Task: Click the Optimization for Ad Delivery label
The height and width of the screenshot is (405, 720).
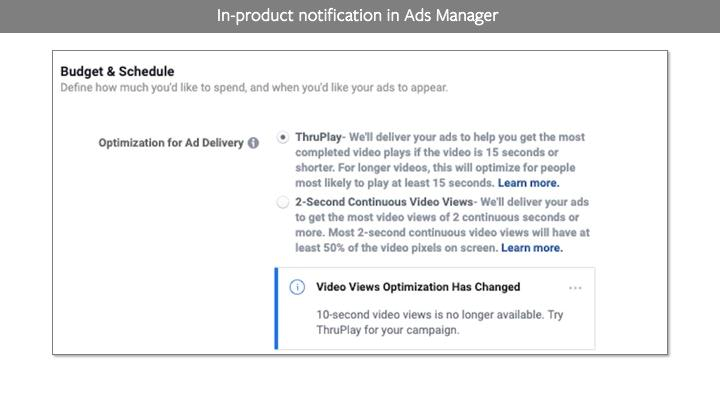Action: pos(171,143)
